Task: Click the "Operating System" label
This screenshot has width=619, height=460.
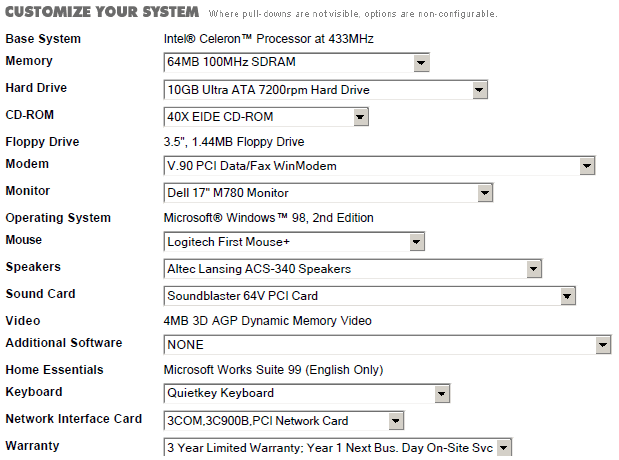Action: (x=58, y=218)
